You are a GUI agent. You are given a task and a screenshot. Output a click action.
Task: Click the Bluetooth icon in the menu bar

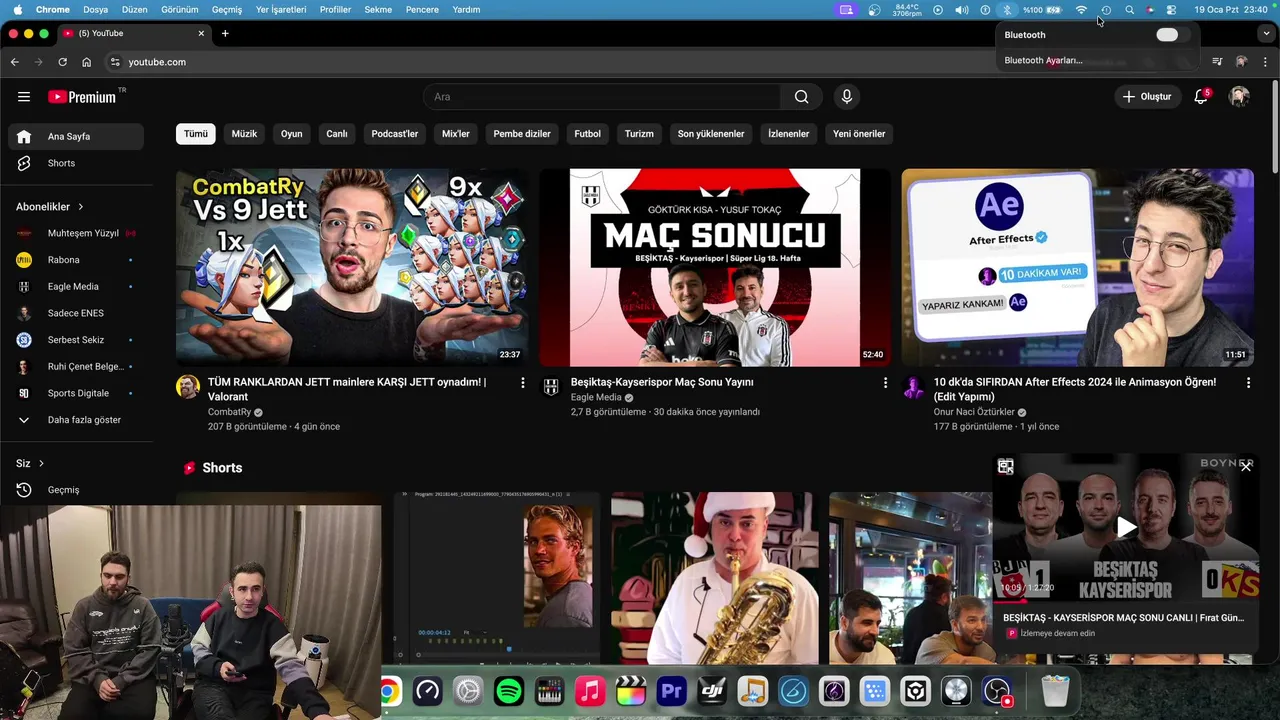pos(1007,10)
